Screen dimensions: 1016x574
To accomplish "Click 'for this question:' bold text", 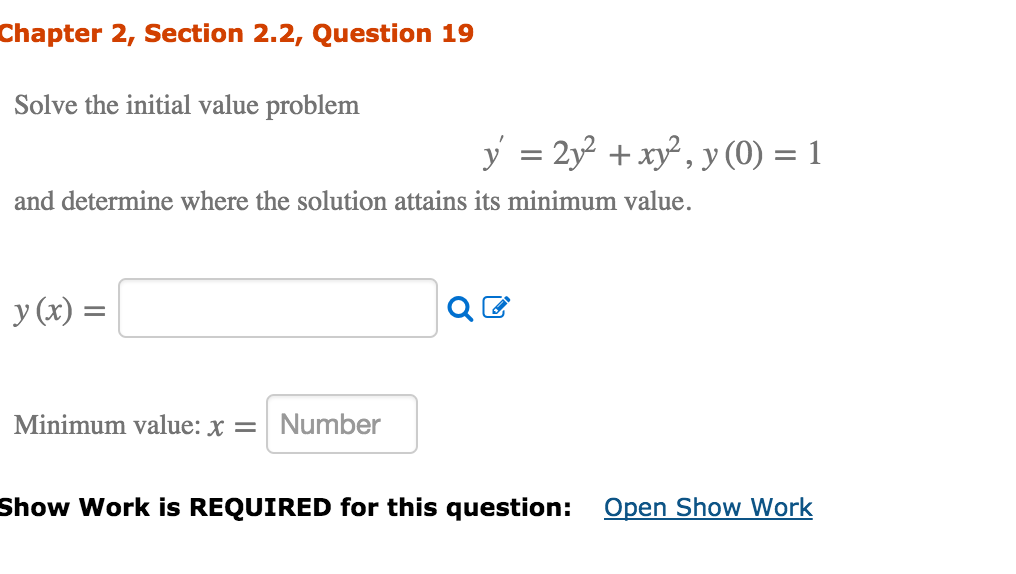I will tap(456, 507).
